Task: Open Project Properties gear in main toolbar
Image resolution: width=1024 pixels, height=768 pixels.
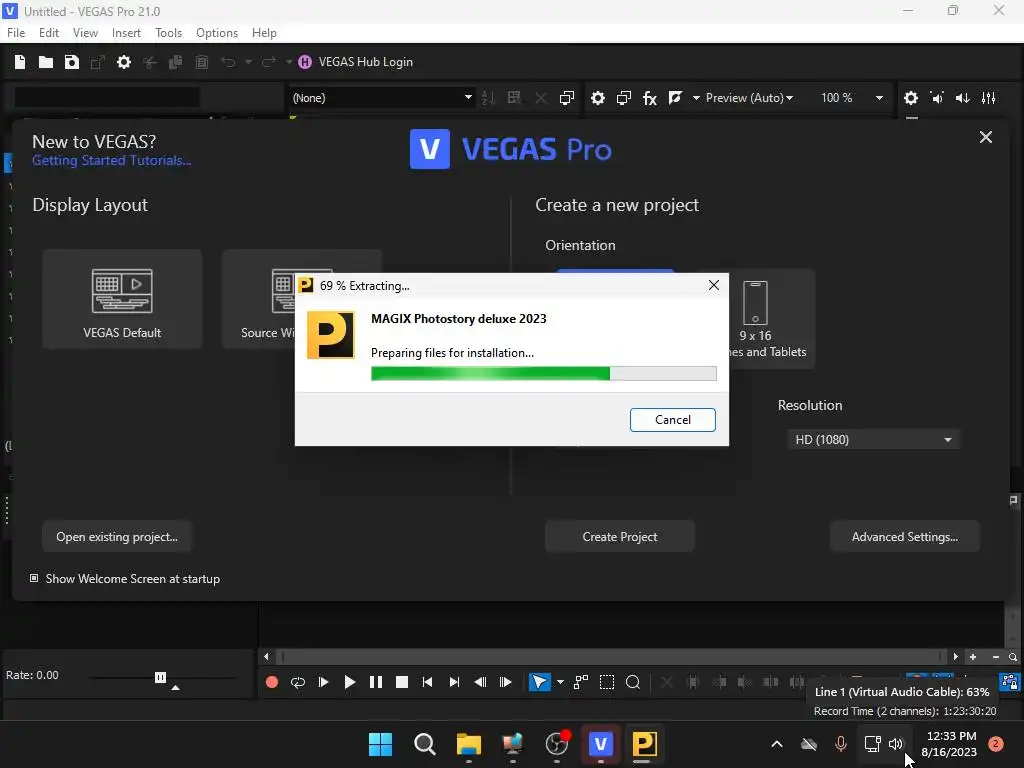Action: (x=123, y=62)
